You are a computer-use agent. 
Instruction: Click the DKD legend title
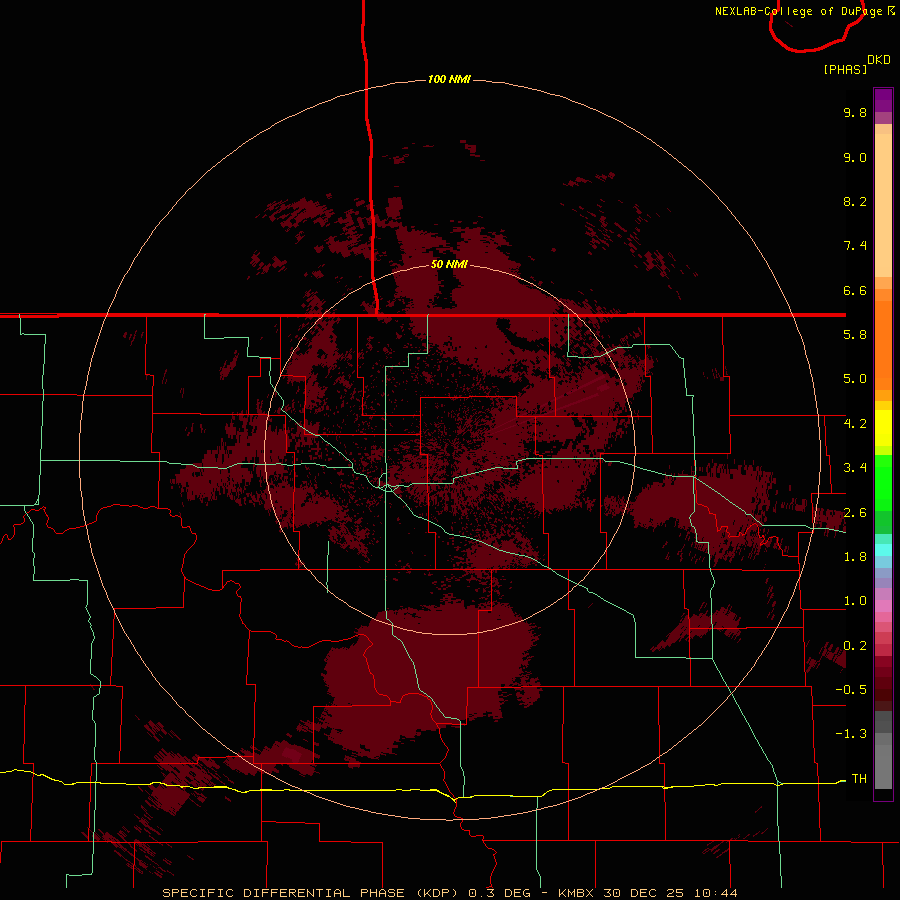tap(879, 60)
